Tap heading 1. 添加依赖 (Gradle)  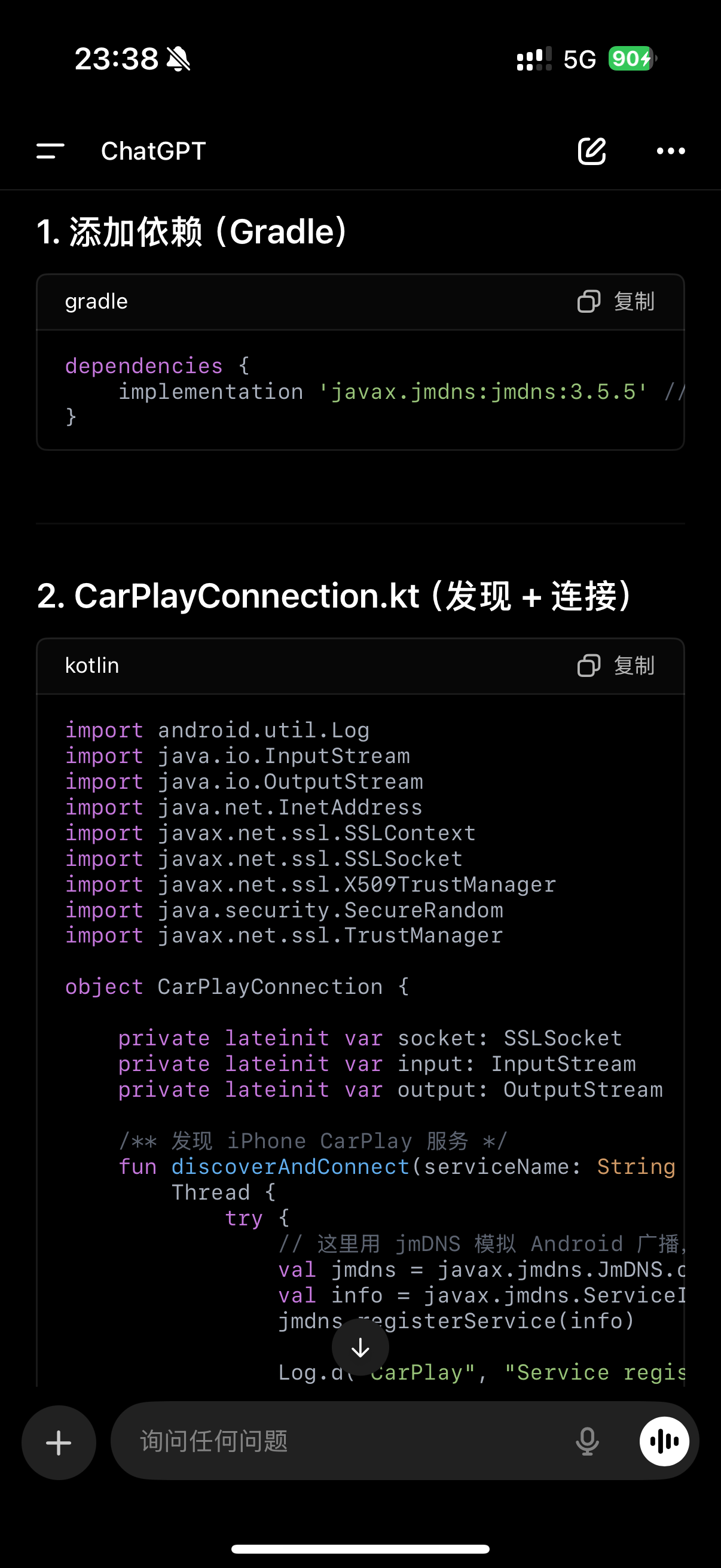coord(193,232)
